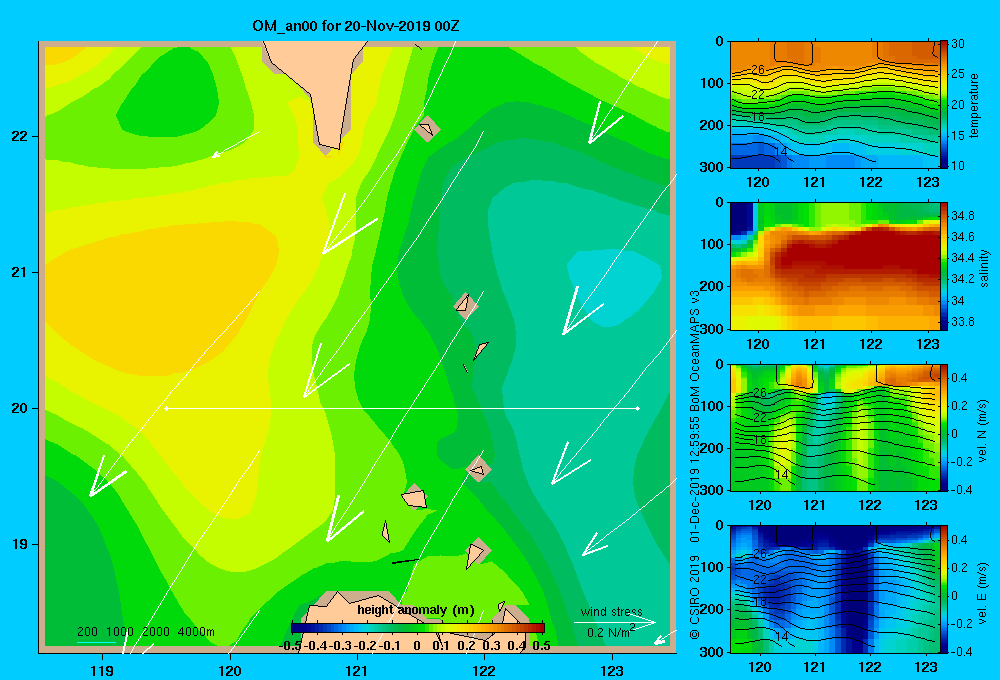Click longitude label 120 below the main map
This screenshot has width=1000, height=680.
pyautogui.click(x=230, y=670)
